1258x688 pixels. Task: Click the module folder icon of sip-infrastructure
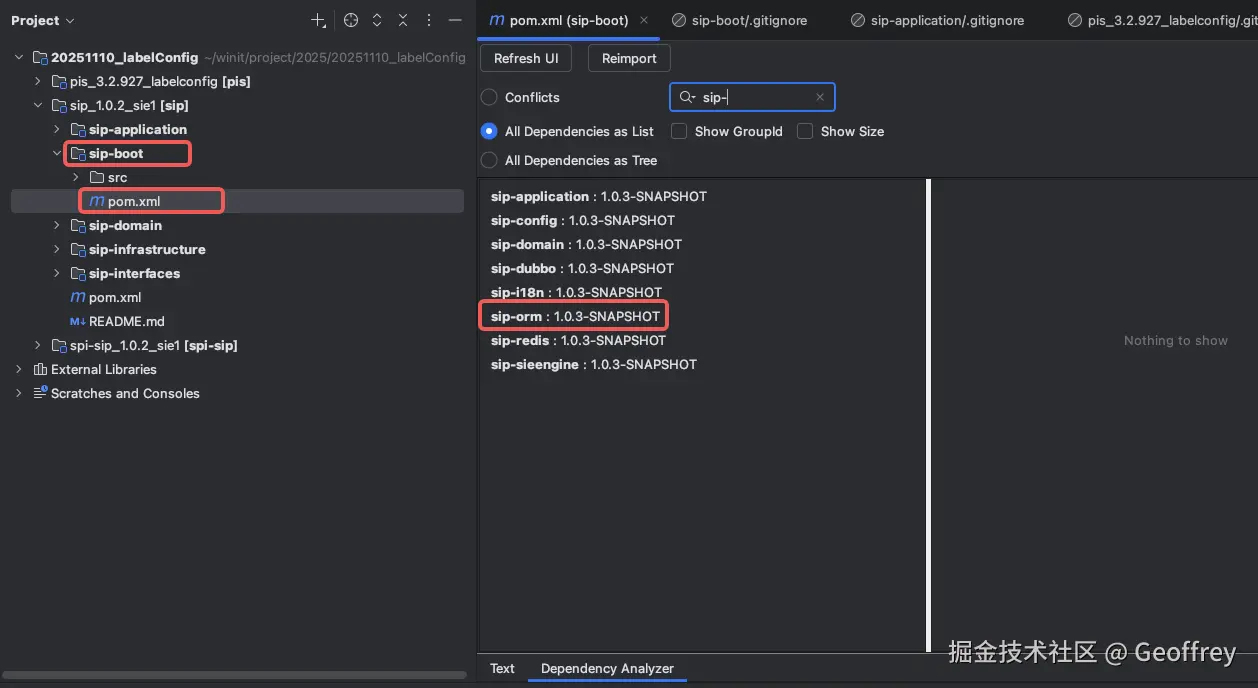78,249
